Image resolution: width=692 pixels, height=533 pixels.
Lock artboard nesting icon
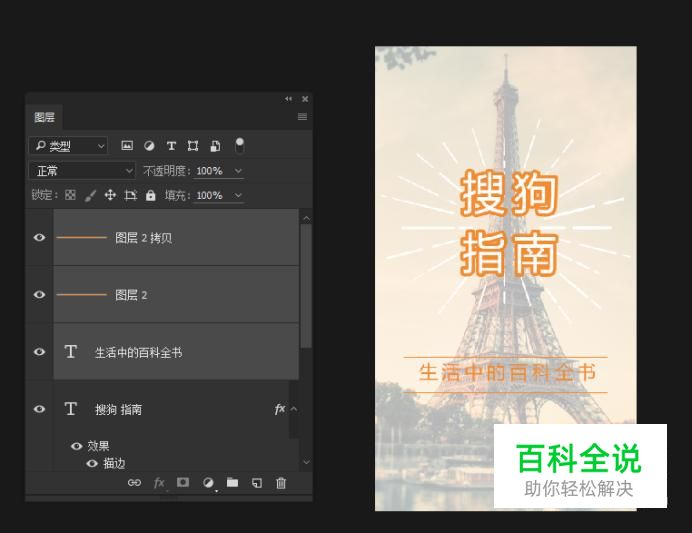click(130, 195)
